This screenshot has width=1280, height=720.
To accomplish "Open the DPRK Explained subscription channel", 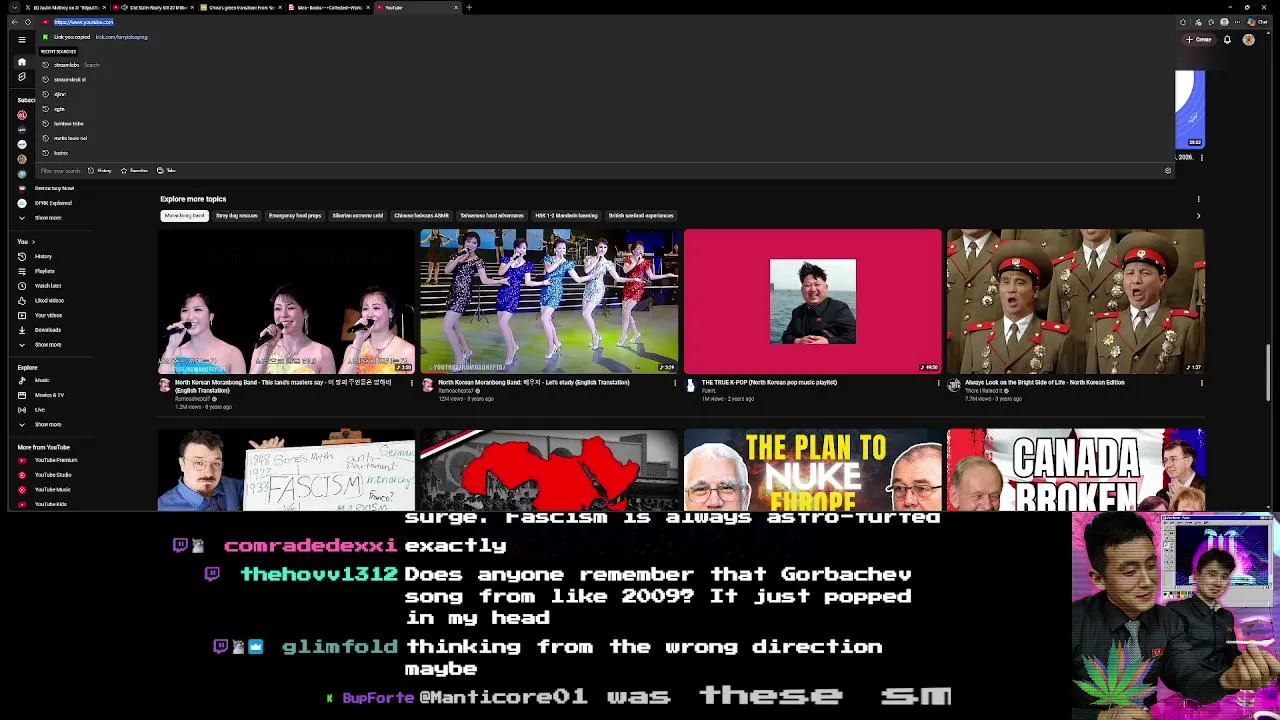I will [x=45, y=203].
